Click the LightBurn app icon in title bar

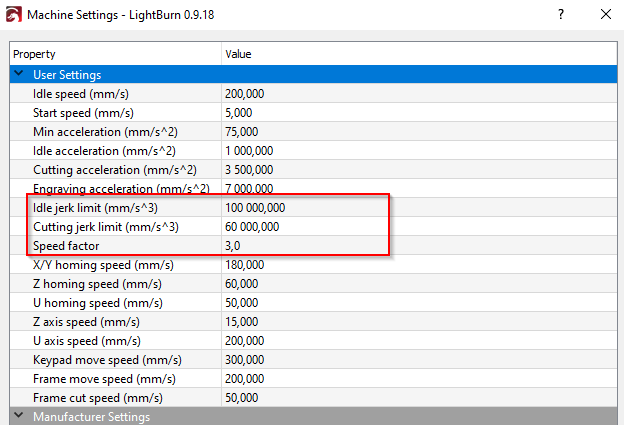(14, 15)
